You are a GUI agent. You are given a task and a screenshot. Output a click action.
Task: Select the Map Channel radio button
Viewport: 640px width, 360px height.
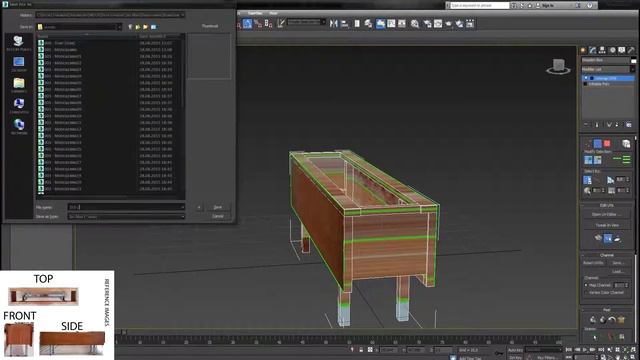pyautogui.click(x=586, y=285)
